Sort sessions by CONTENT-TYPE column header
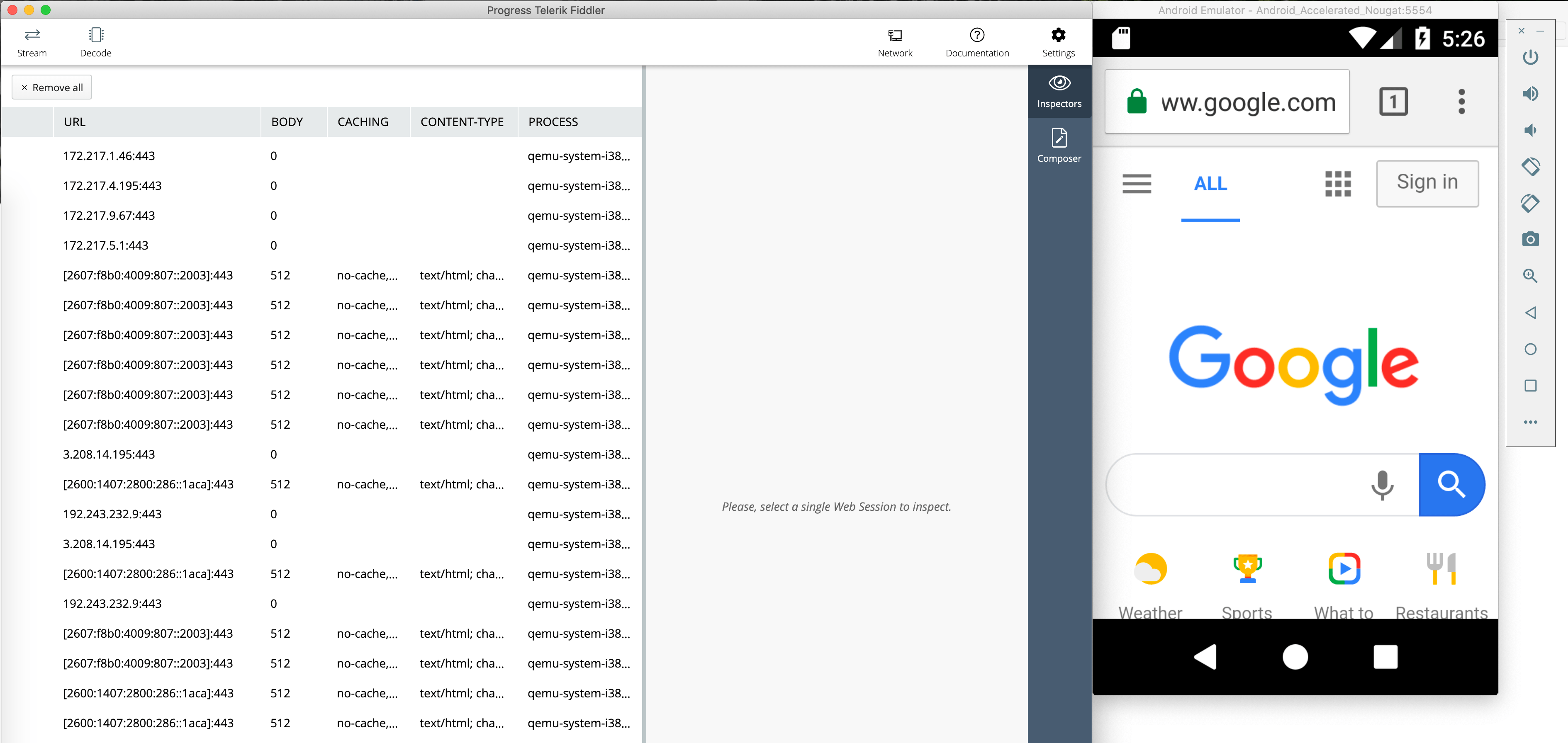Viewport: 1568px width, 743px height. [x=465, y=122]
